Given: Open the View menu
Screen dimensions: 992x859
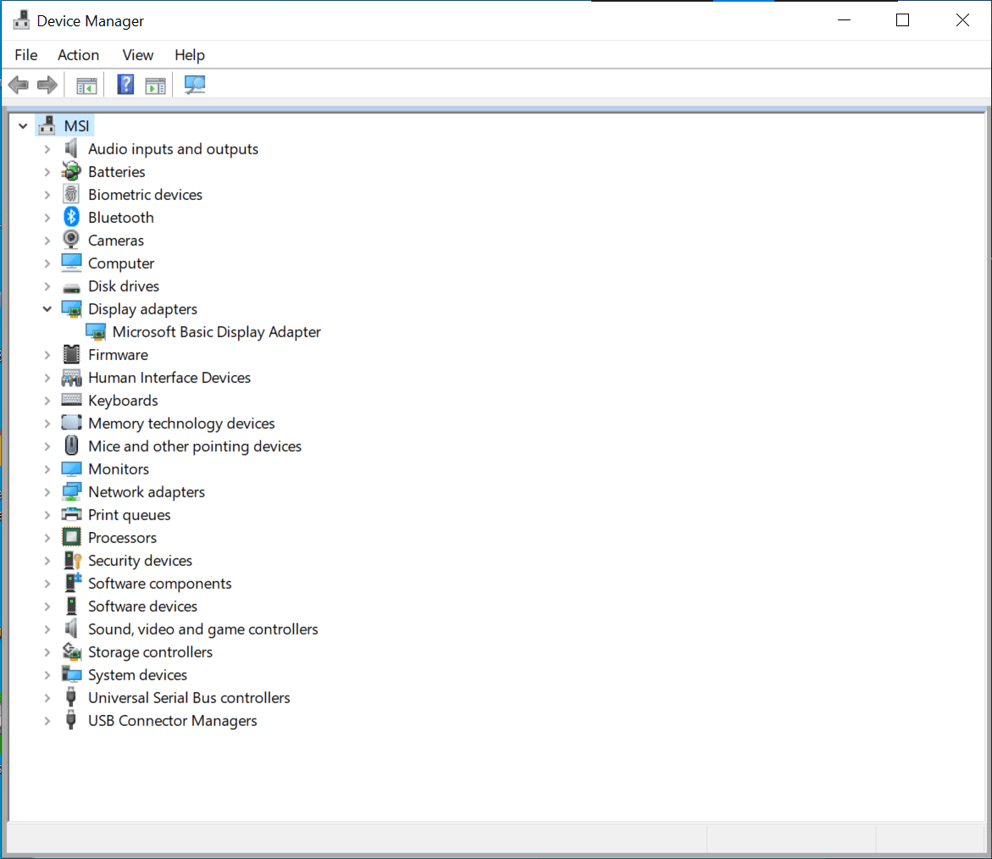Looking at the screenshot, I should 137,55.
